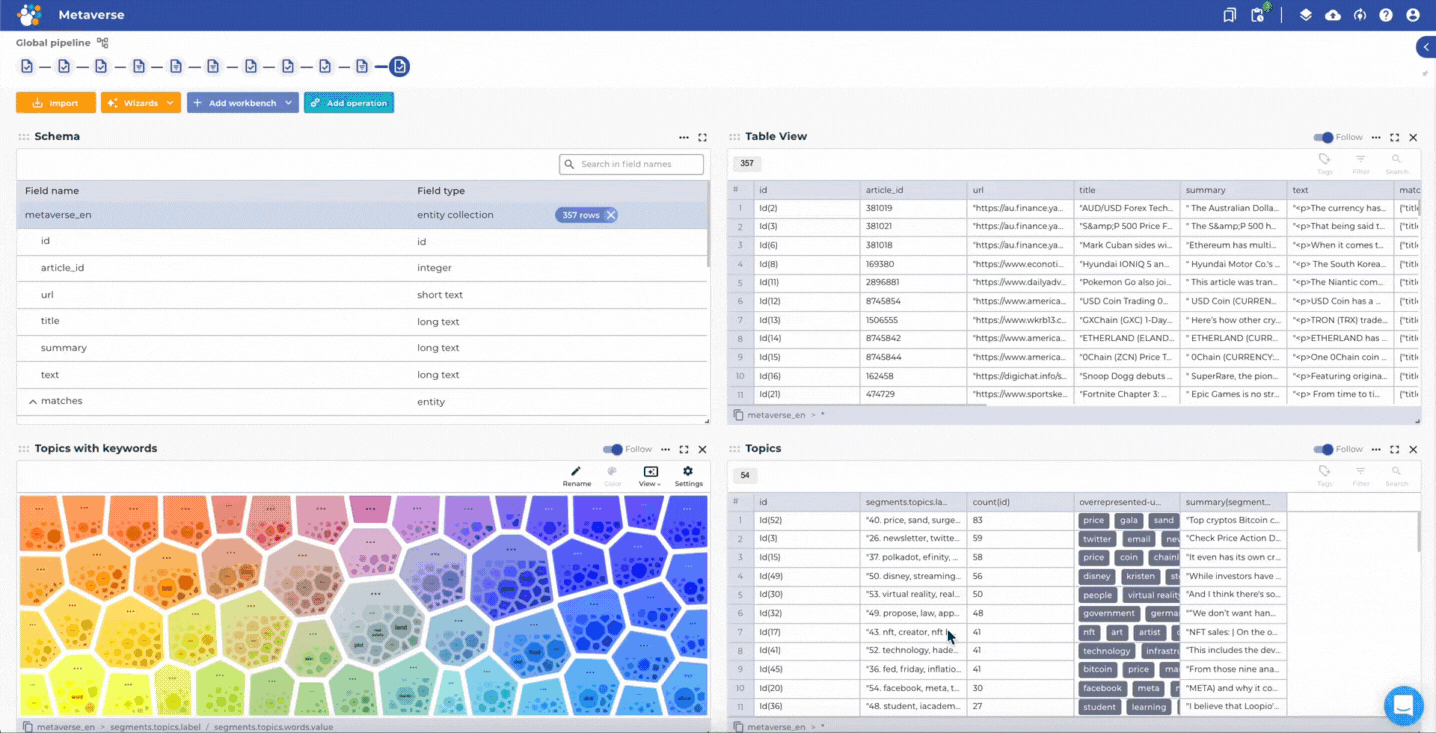The image size is (1436, 733).
Task: Click the Import button
Action: tap(55, 102)
